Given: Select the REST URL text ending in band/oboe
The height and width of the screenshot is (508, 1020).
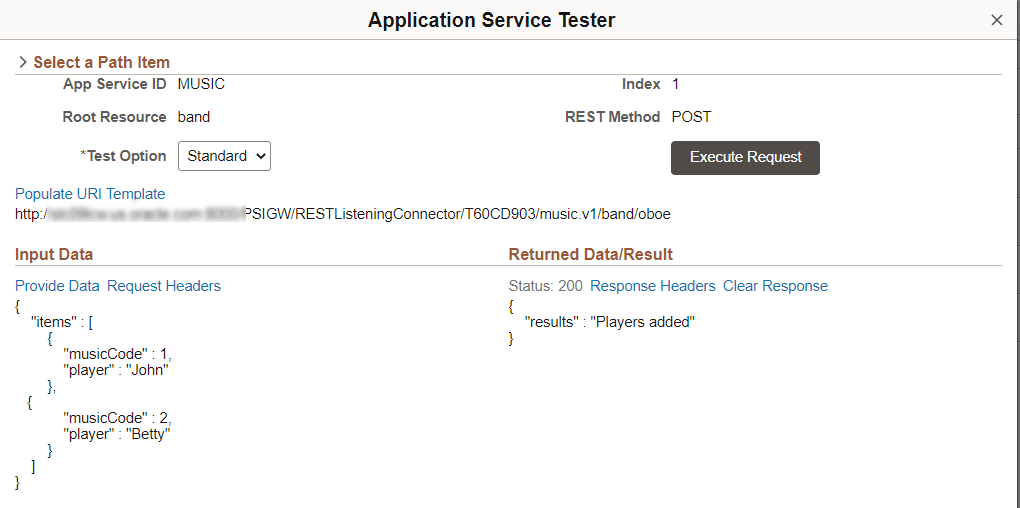Looking at the screenshot, I should [x=343, y=214].
